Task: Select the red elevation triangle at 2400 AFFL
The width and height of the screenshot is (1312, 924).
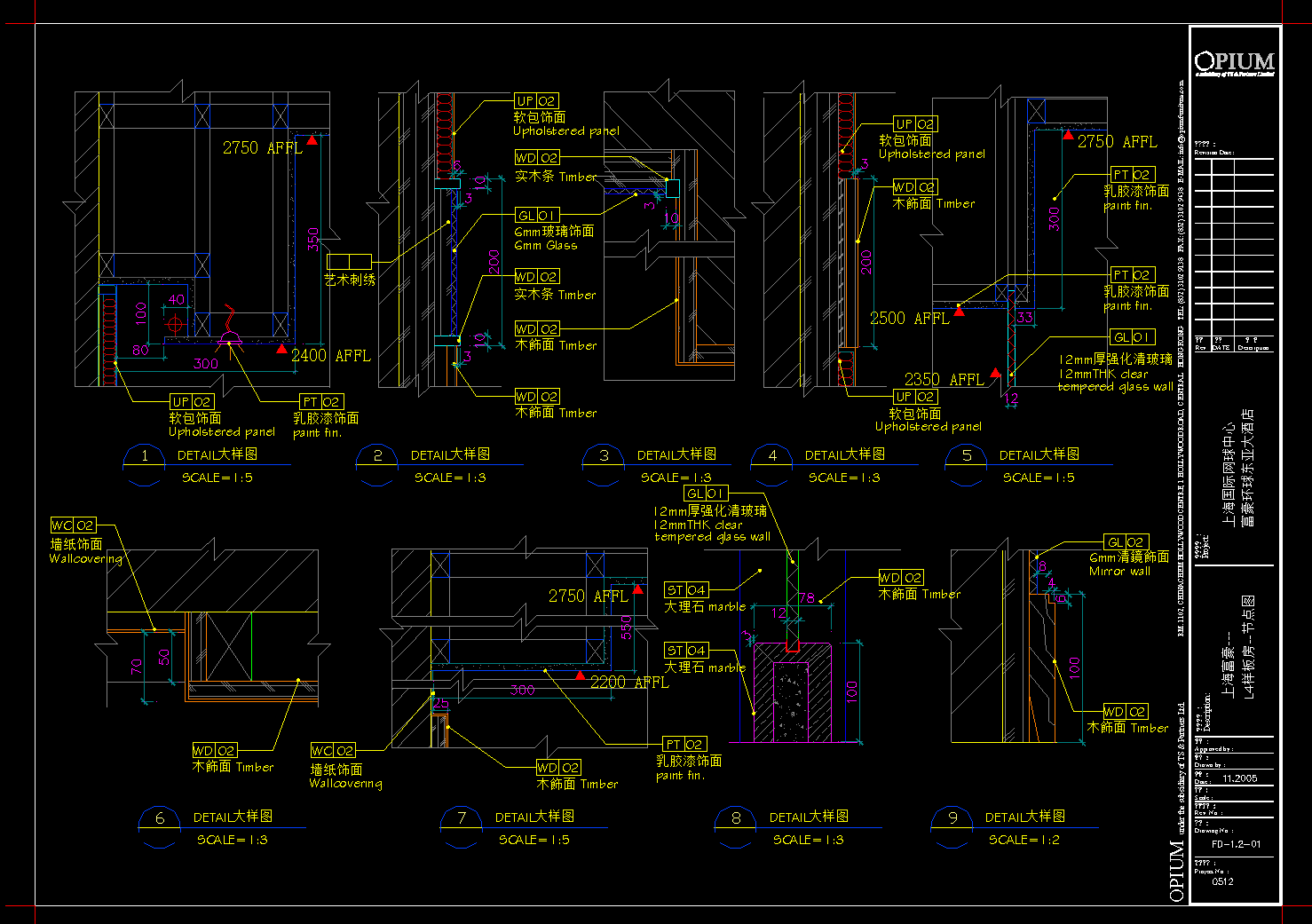Action: pos(281,349)
